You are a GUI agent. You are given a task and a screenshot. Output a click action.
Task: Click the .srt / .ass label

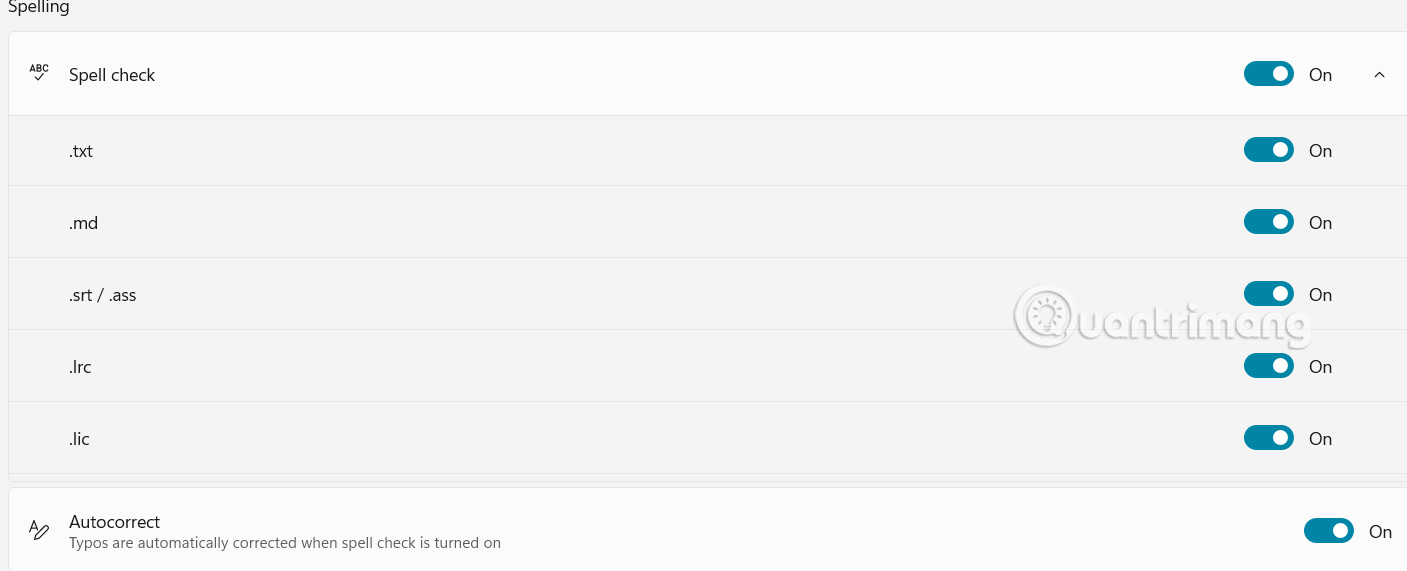coord(102,295)
